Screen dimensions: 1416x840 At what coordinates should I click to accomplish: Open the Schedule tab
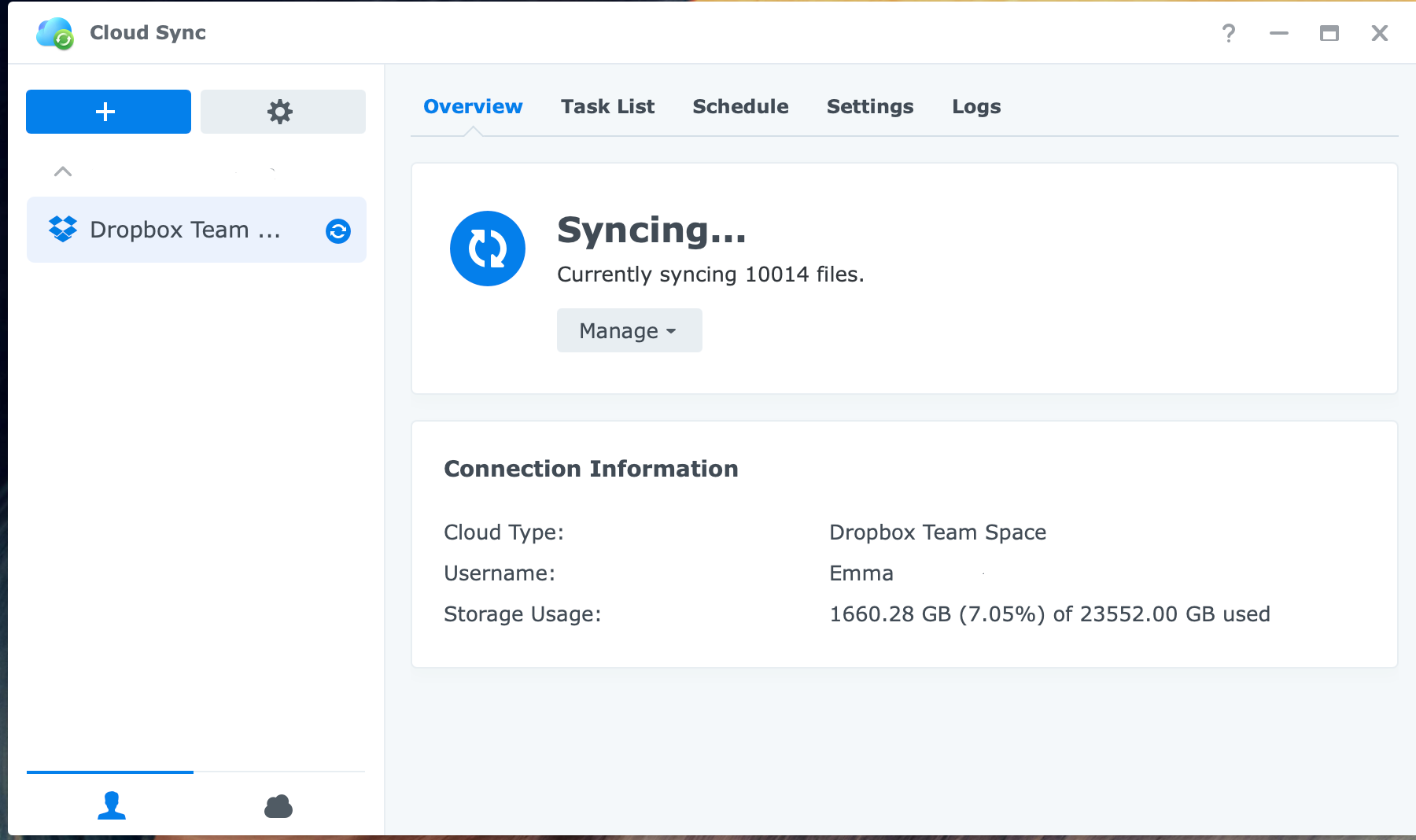[x=740, y=106]
